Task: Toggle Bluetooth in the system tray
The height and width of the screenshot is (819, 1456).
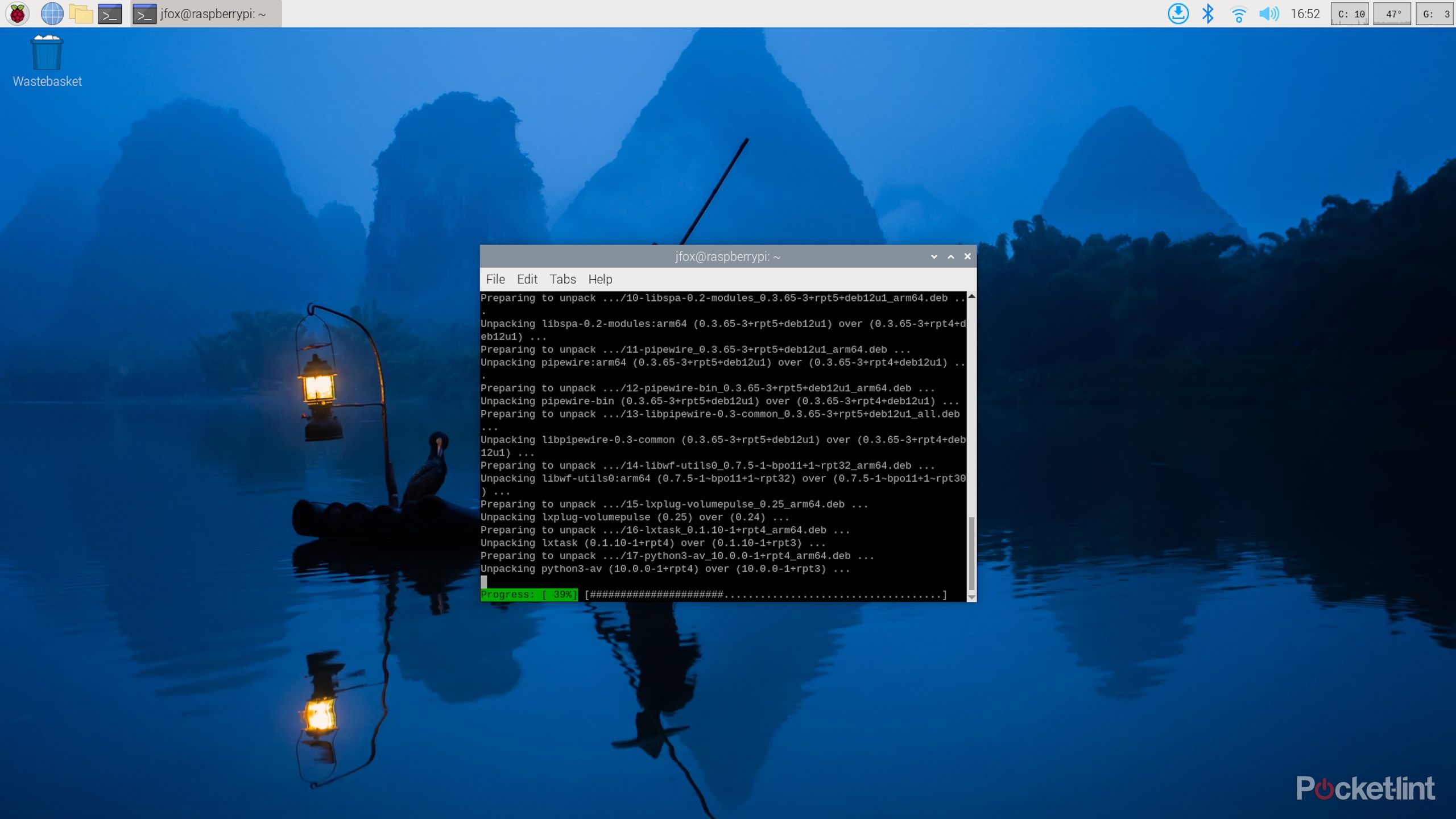Action: pyautogui.click(x=1208, y=13)
